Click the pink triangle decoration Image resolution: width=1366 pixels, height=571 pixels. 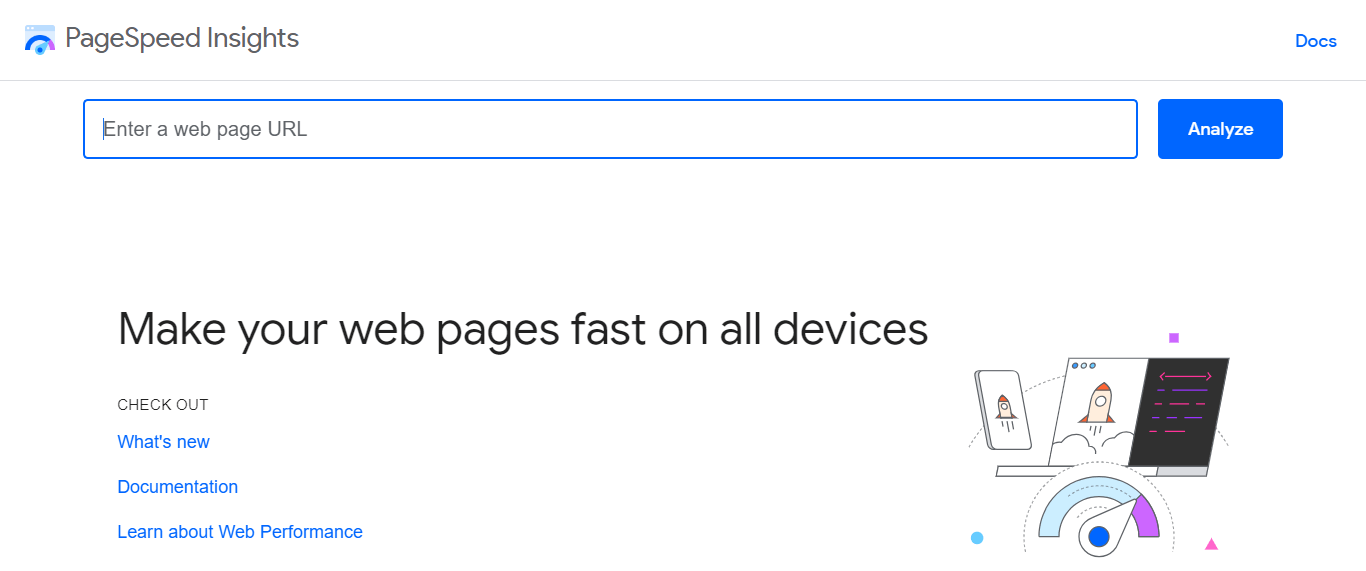pos(1211,544)
